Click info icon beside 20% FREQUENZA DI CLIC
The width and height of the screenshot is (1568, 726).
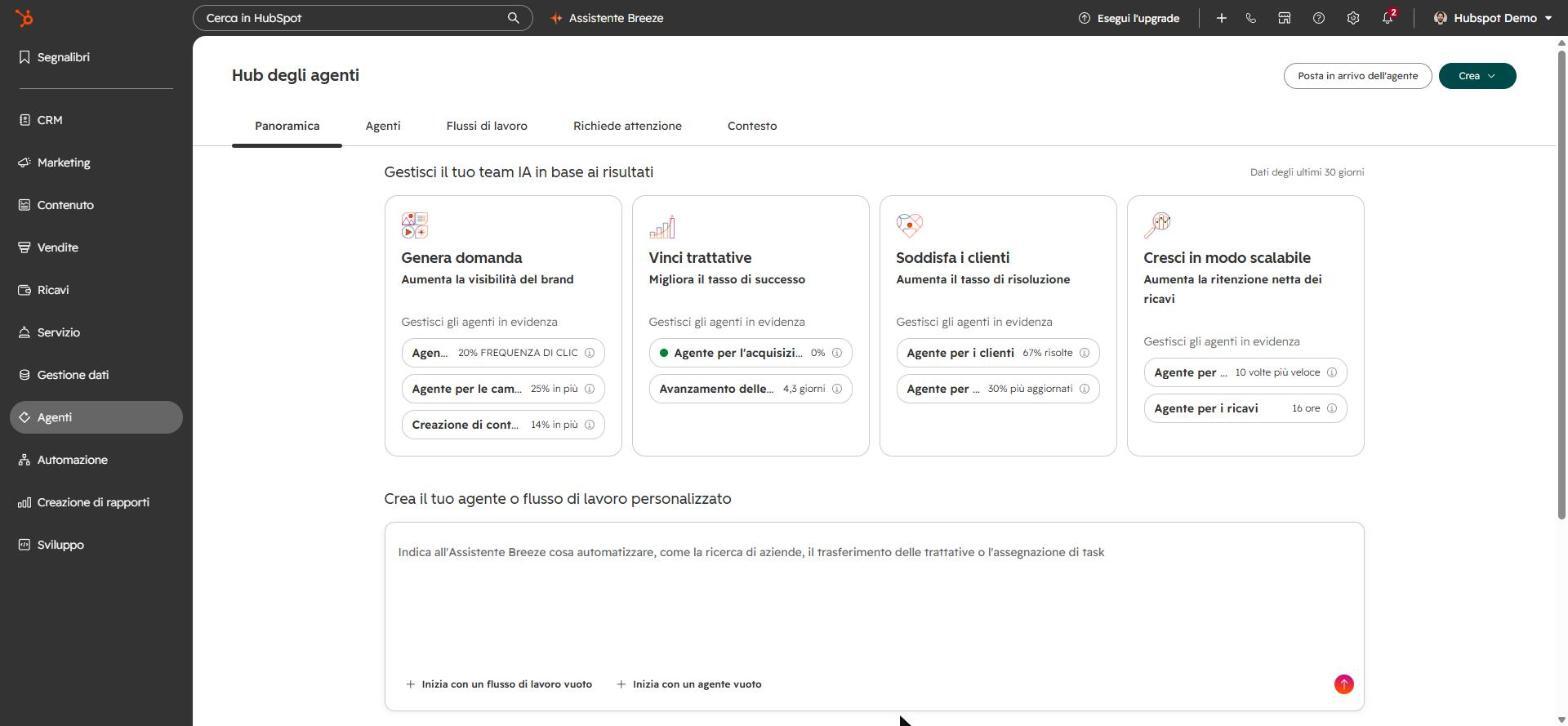pyautogui.click(x=589, y=353)
